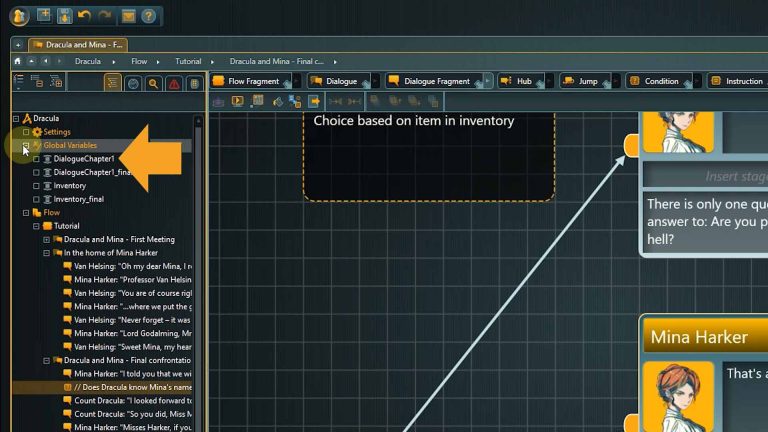
Task: Expand the Settings tree node
Action: pos(26,132)
